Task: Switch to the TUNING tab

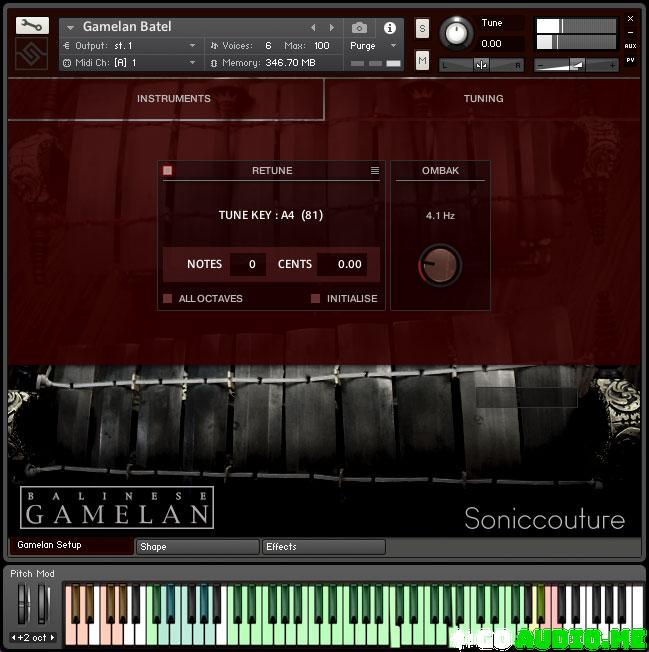Action: coord(483,99)
